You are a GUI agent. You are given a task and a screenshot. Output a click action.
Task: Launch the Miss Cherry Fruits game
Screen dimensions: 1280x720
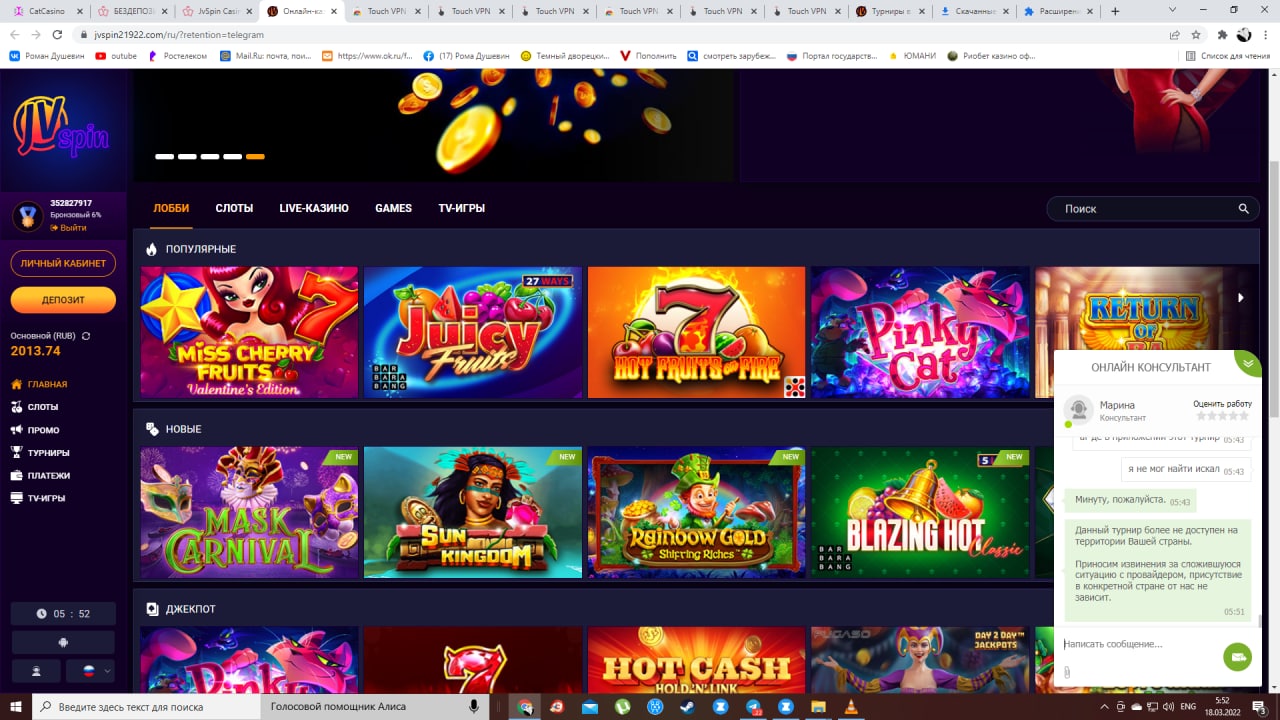pos(249,333)
